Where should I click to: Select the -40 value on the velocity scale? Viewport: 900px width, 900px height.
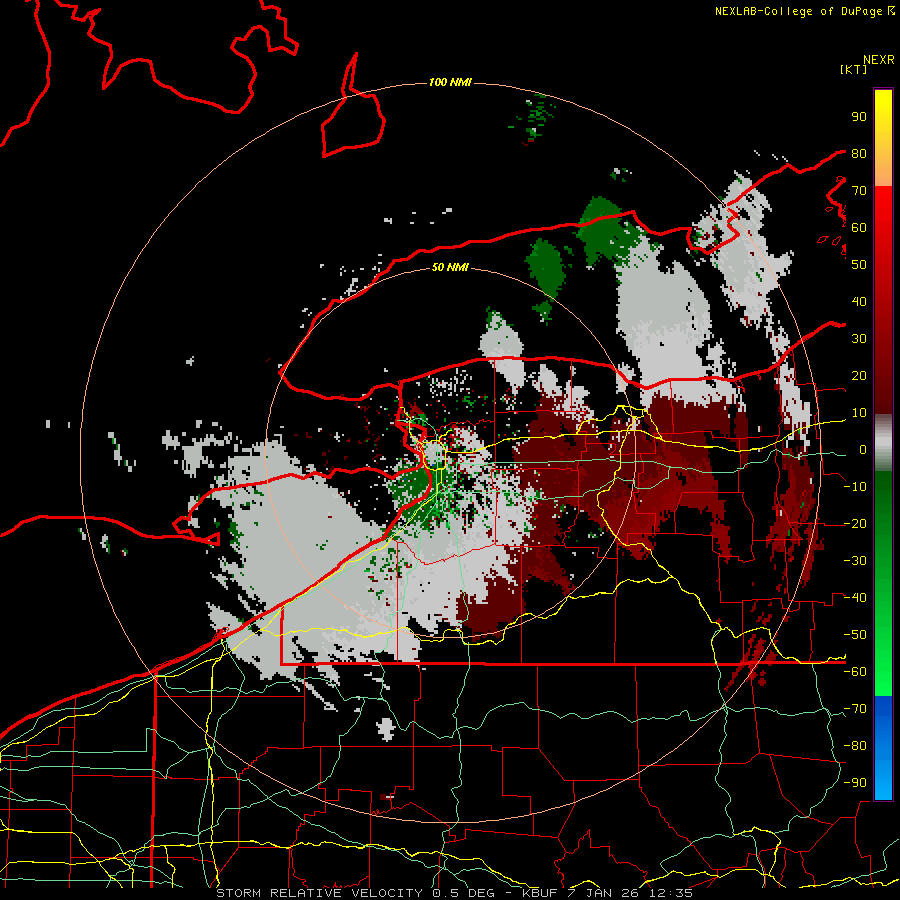(x=855, y=598)
